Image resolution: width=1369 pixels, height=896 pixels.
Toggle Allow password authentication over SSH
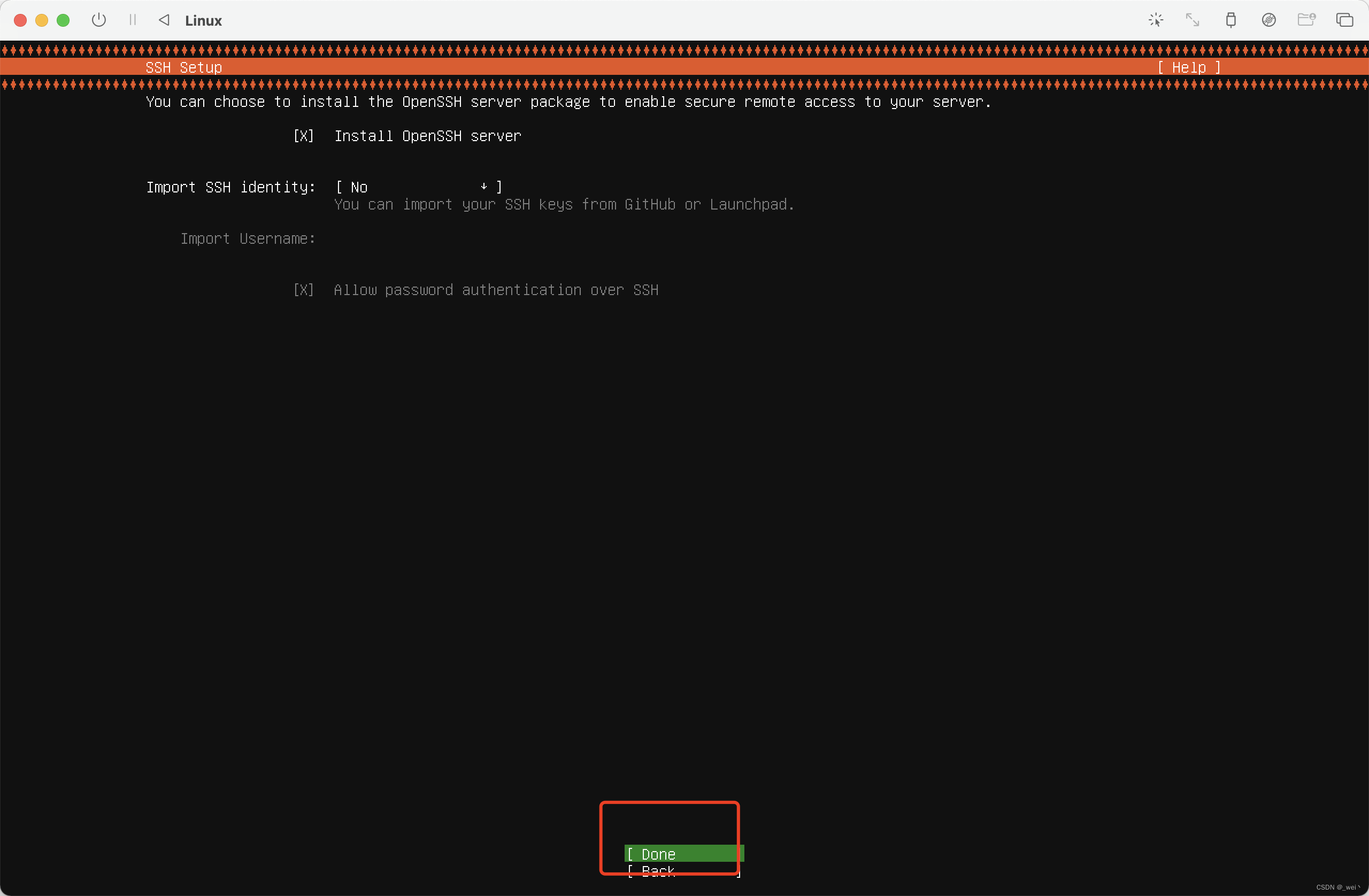(x=303, y=290)
